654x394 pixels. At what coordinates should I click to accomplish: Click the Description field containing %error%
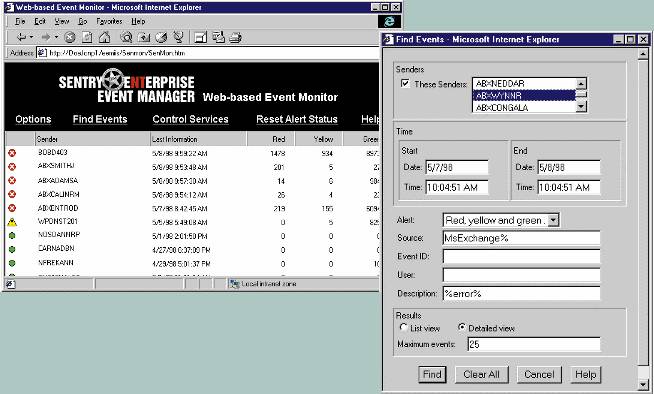tap(521, 294)
